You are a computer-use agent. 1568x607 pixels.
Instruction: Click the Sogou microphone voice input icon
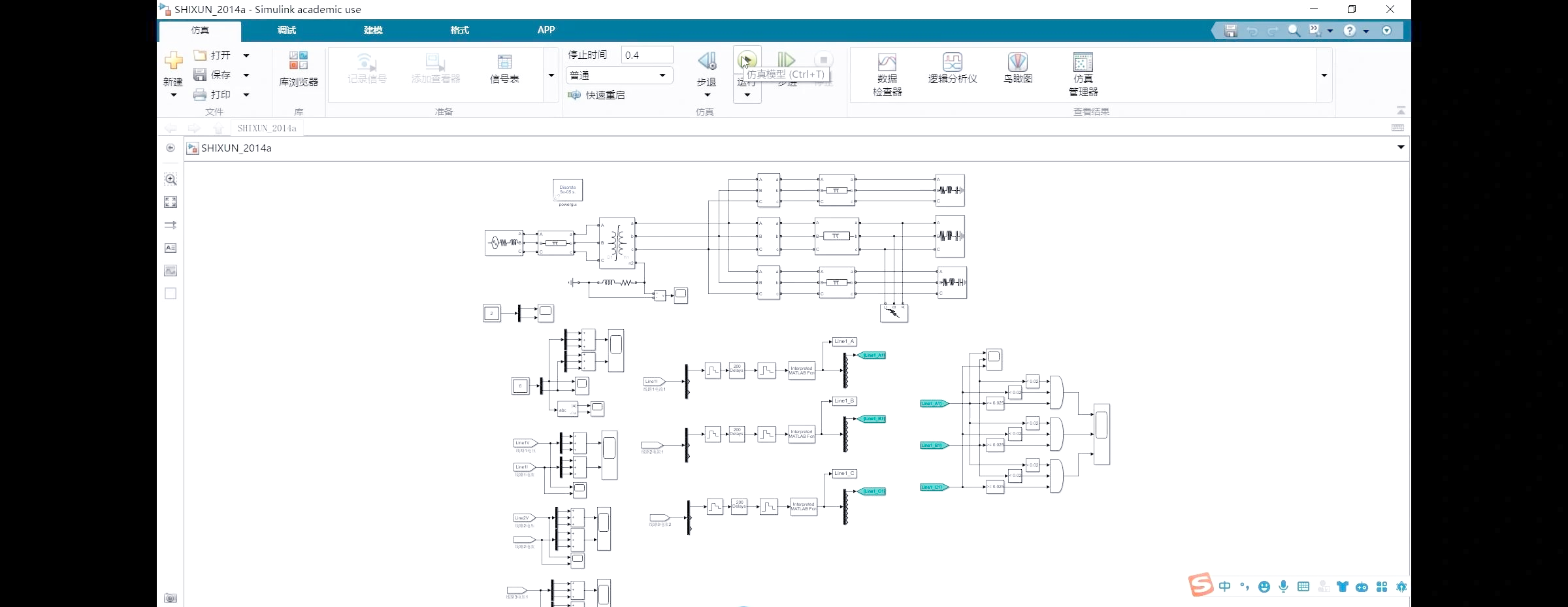pyautogui.click(x=1284, y=587)
